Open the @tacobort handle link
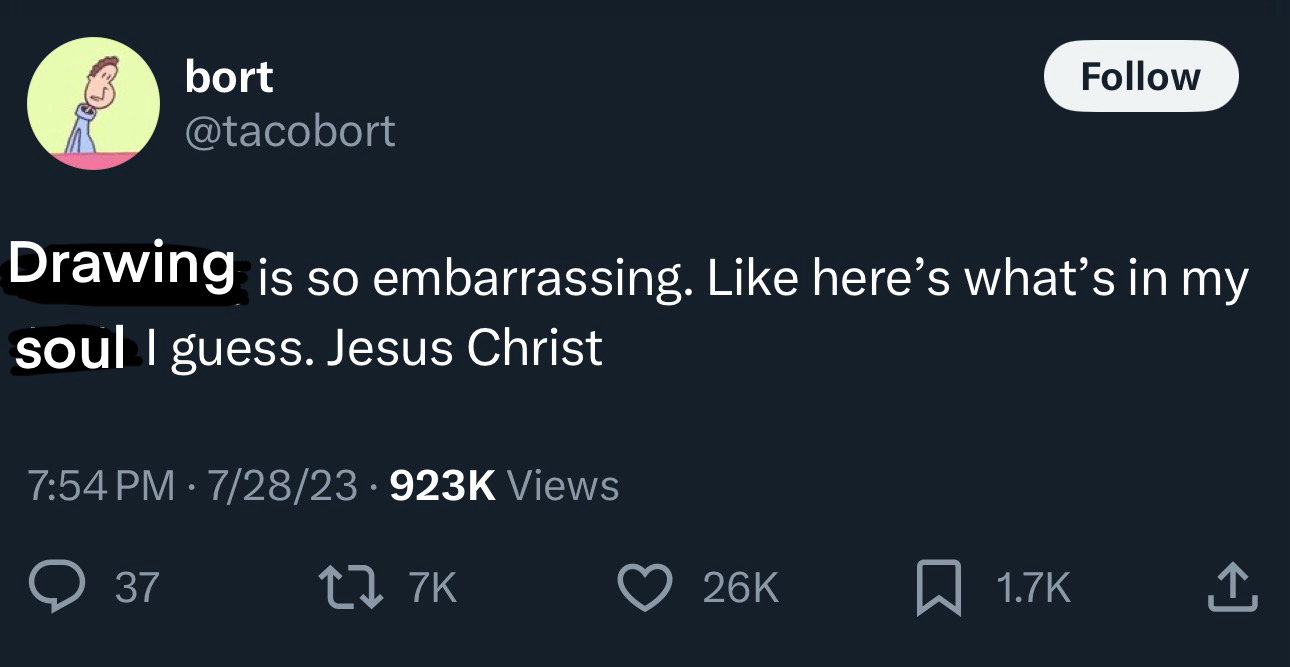 pyautogui.click(x=290, y=130)
